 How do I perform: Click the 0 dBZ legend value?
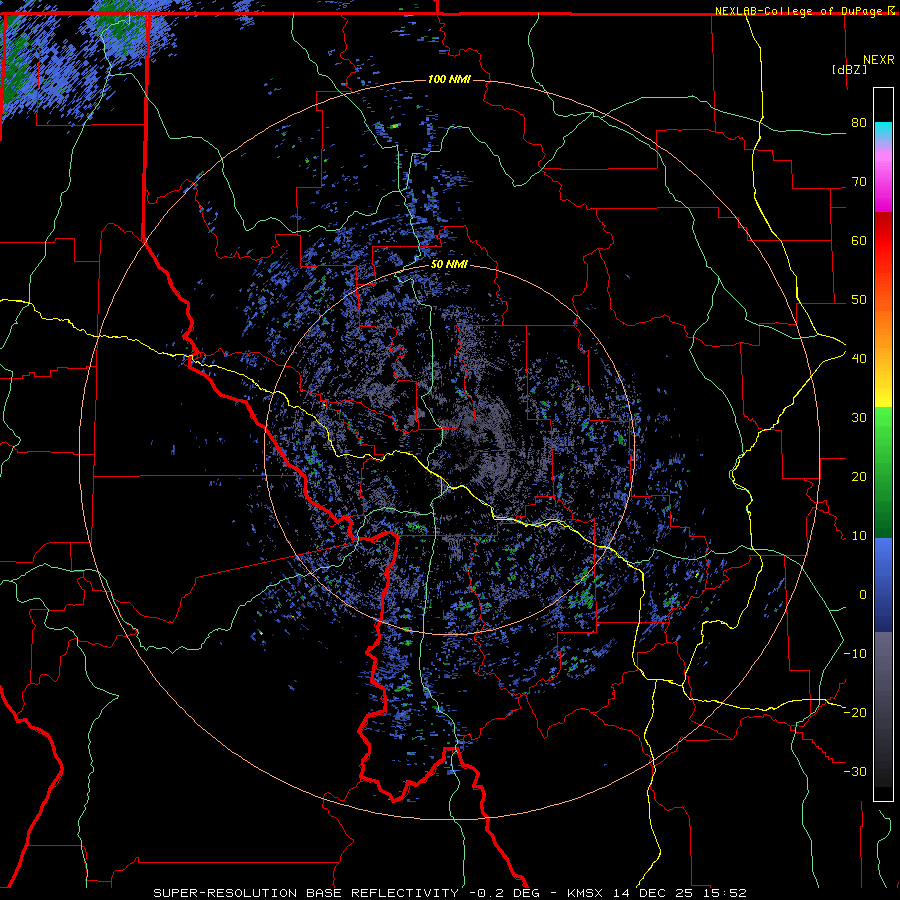tap(863, 595)
